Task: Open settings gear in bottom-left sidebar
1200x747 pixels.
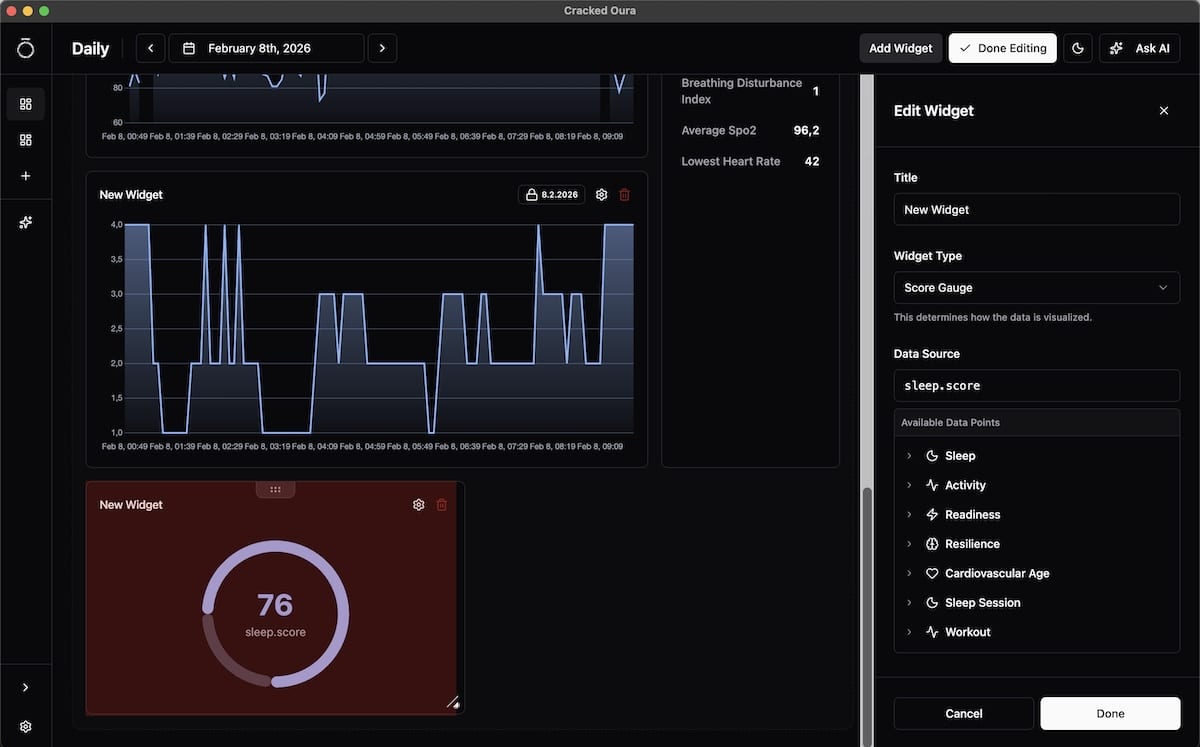Action: click(x=26, y=727)
